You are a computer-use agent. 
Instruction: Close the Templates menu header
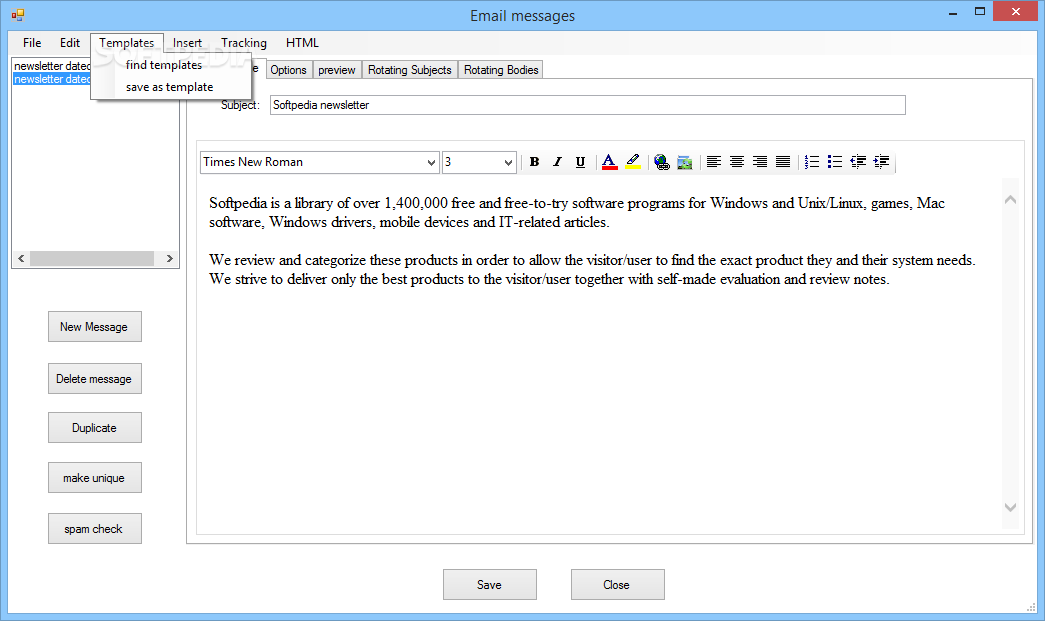(x=127, y=43)
